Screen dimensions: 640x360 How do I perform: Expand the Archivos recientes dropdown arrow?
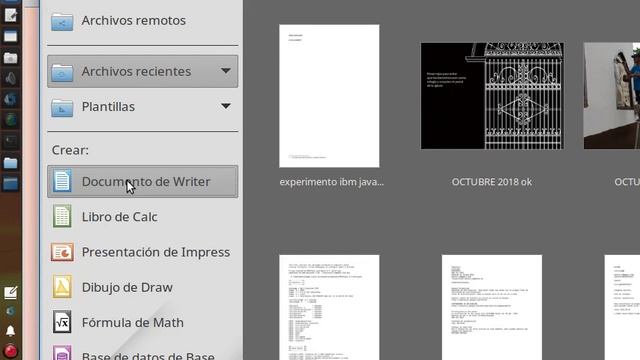(226, 71)
